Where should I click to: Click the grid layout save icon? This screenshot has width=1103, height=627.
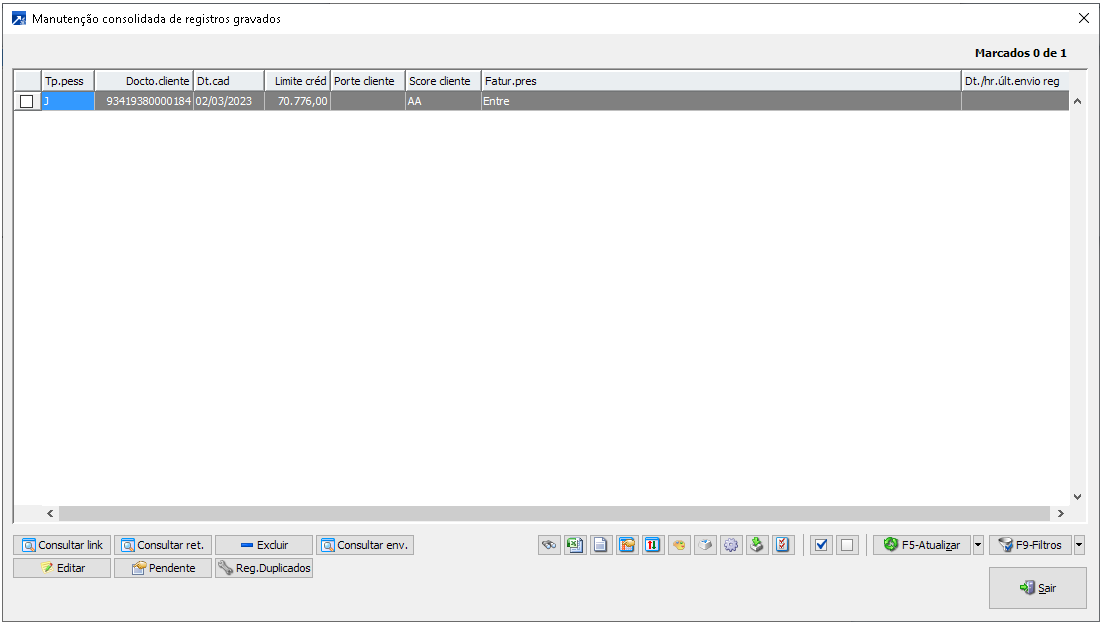tap(627, 545)
